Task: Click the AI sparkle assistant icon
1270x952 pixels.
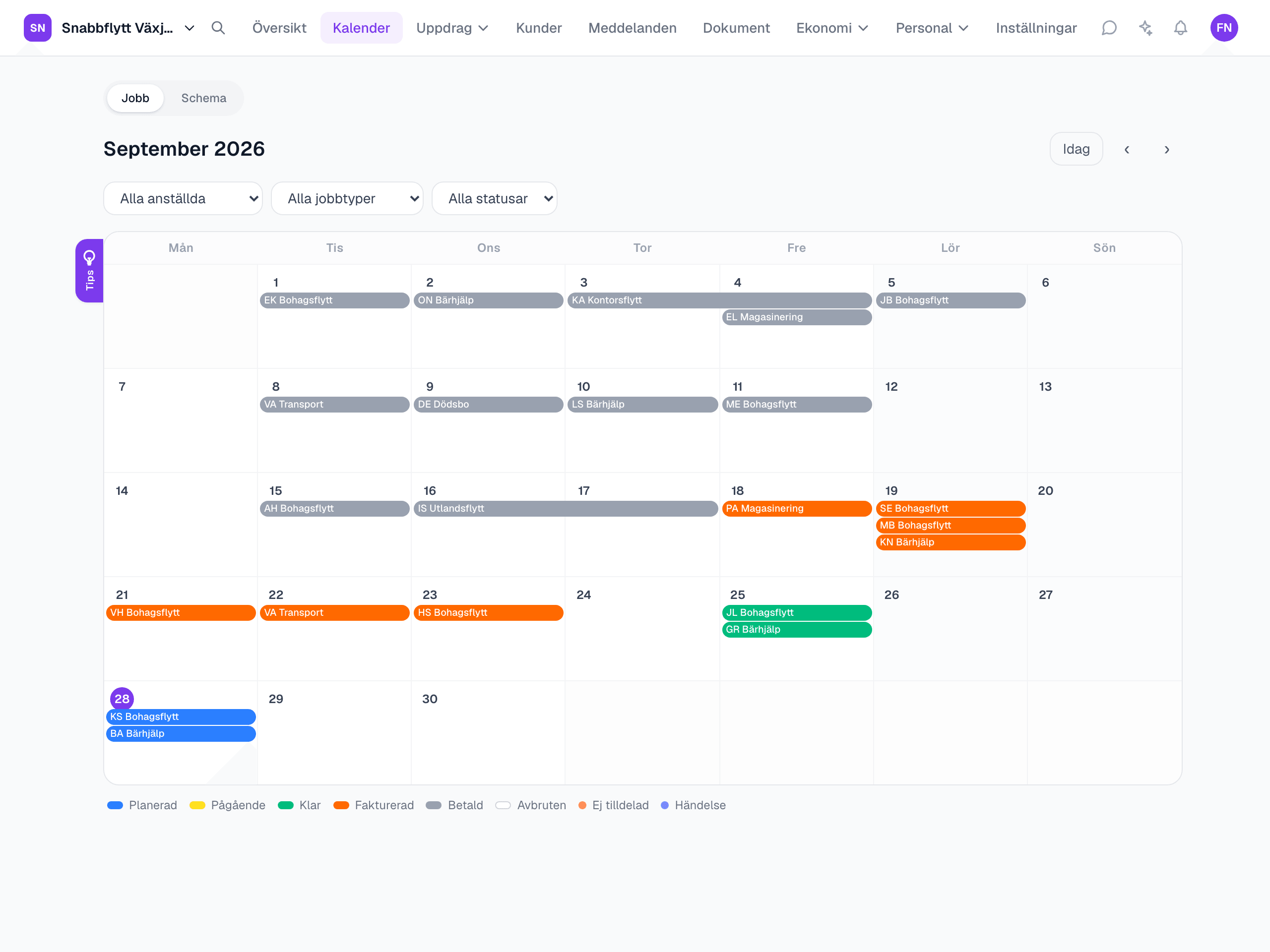Action: (x=1145, y=28)
